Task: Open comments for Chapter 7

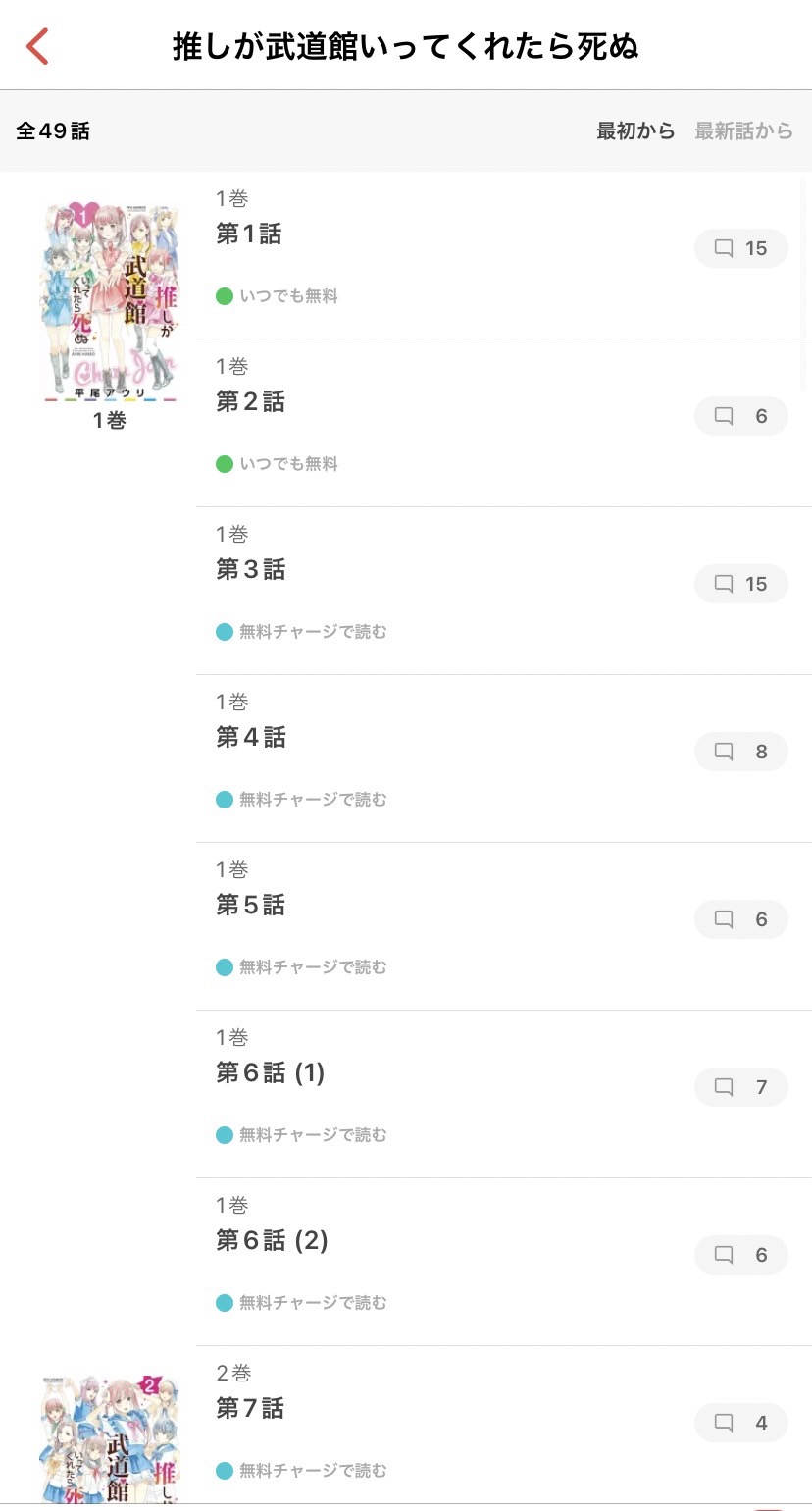Action: [x=740, y=1423]
